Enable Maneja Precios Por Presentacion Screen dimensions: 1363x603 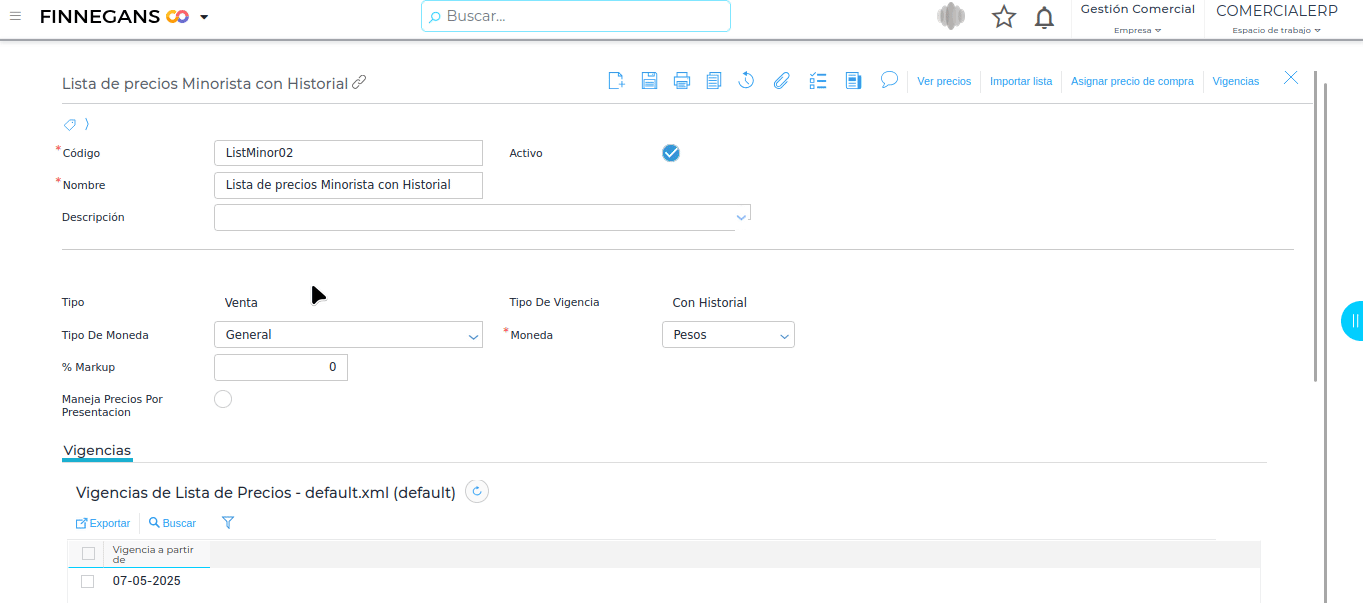click(x=223, y=399)
